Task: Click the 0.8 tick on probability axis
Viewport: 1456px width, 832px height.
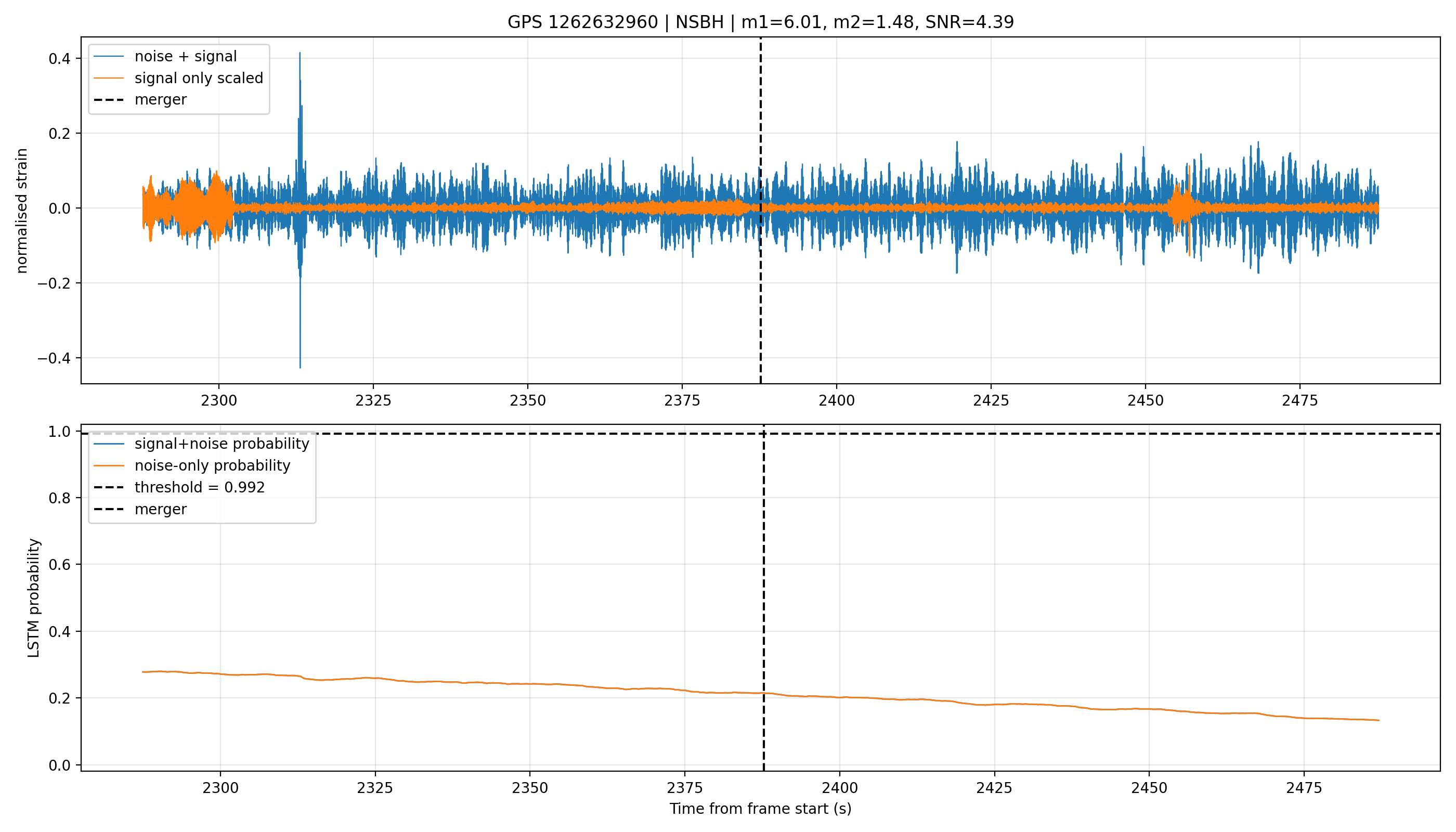Action: (59, 498)
